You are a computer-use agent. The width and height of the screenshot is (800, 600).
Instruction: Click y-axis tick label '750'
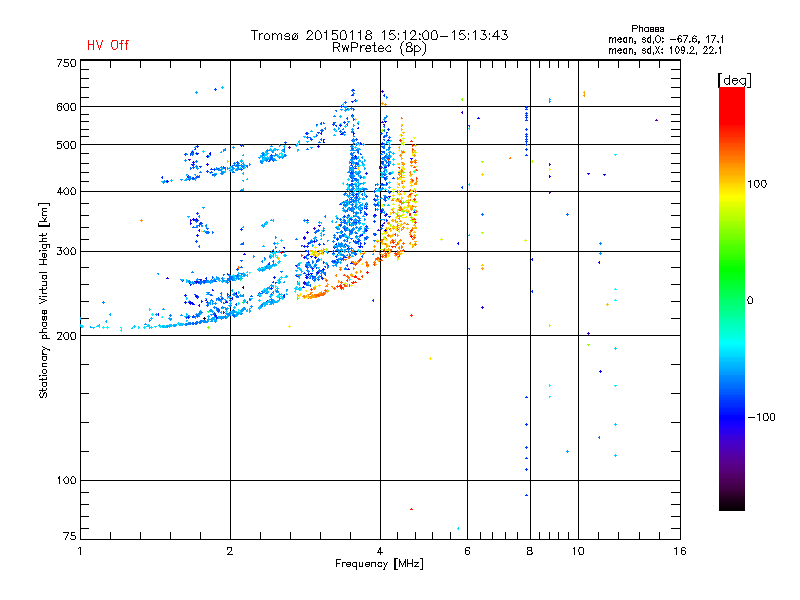[66, 63]
